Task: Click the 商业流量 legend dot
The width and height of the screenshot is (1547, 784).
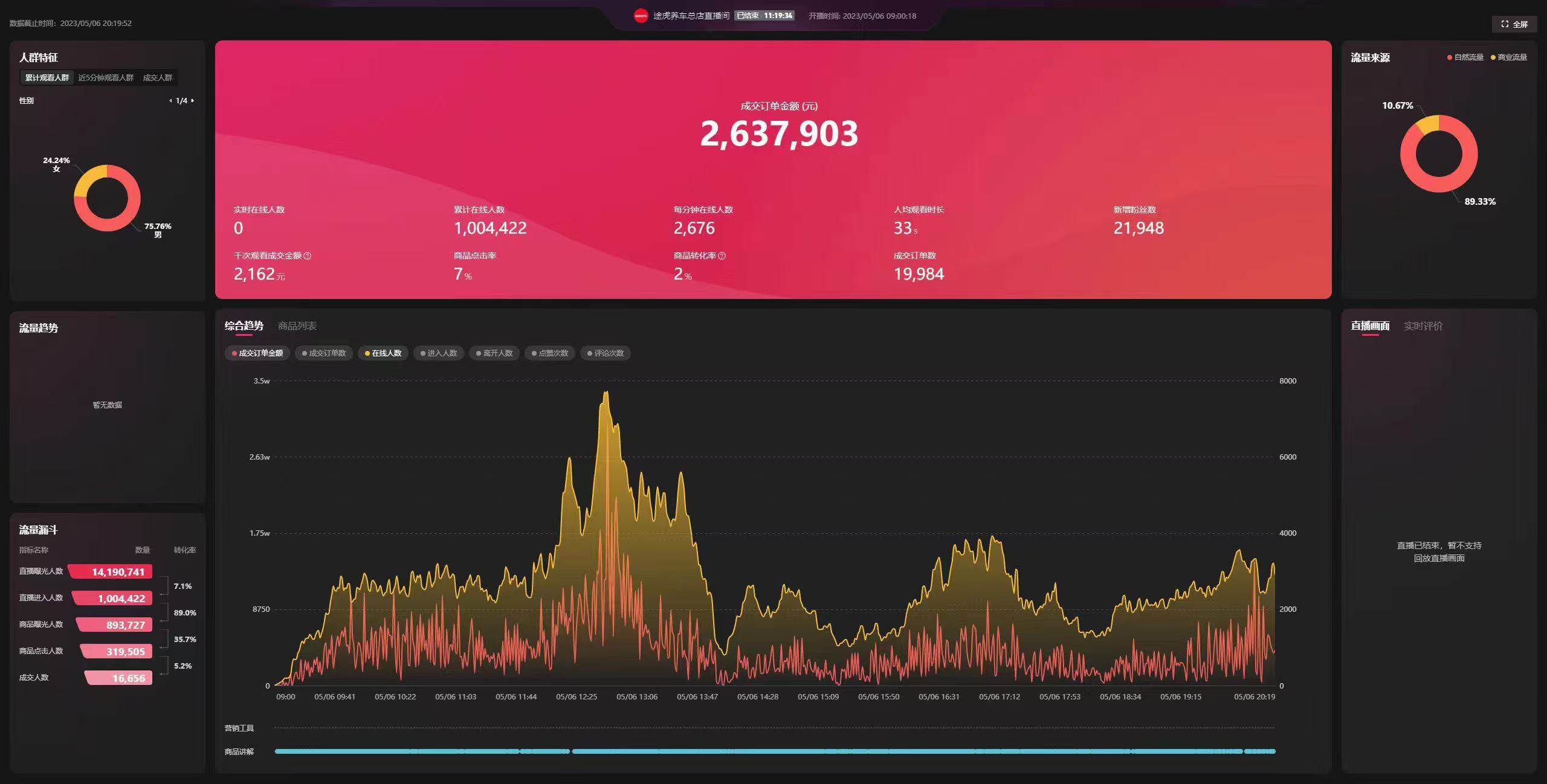Action: coord(1494,57)
